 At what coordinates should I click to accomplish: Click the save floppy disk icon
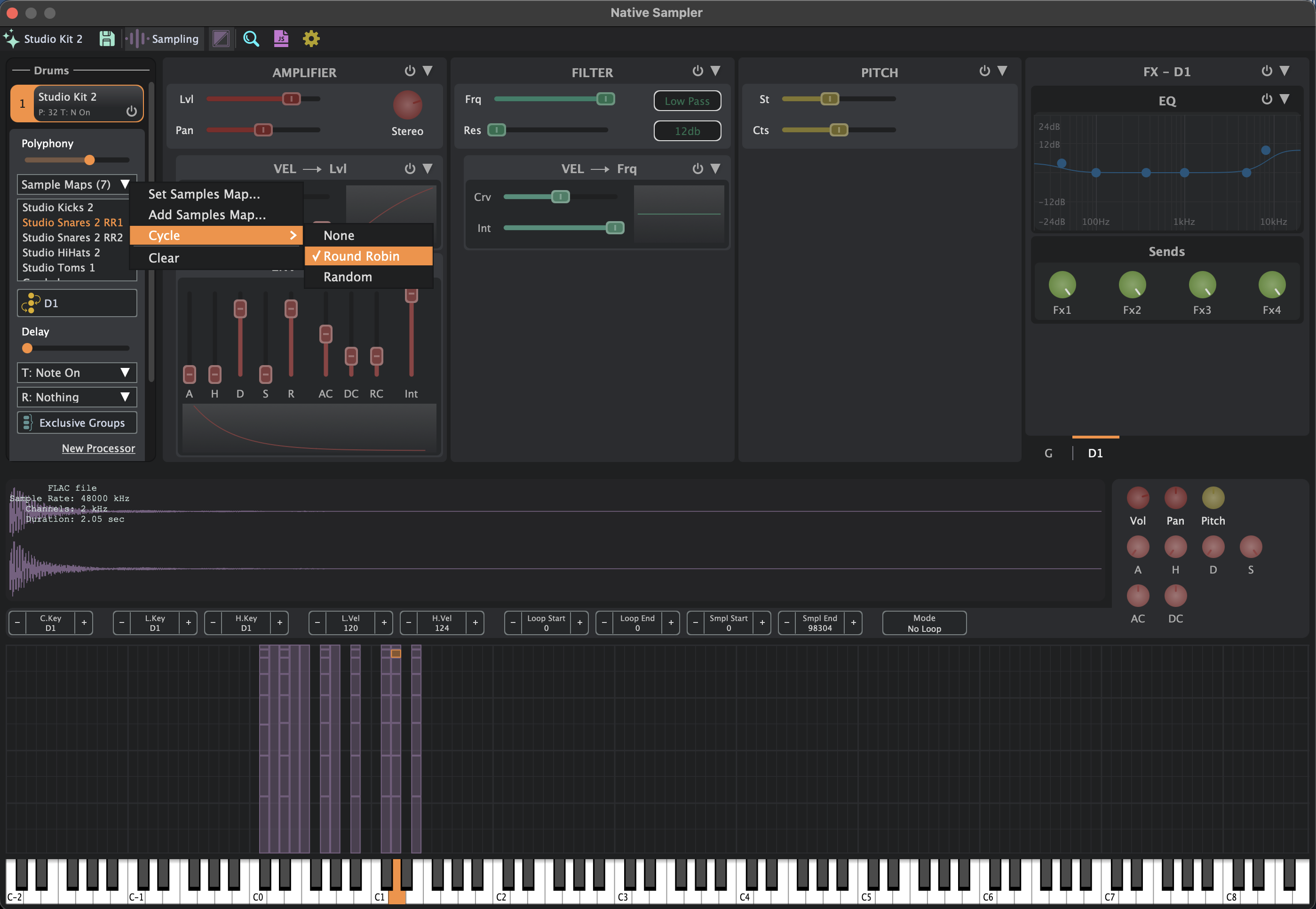(x=107, y=39)
